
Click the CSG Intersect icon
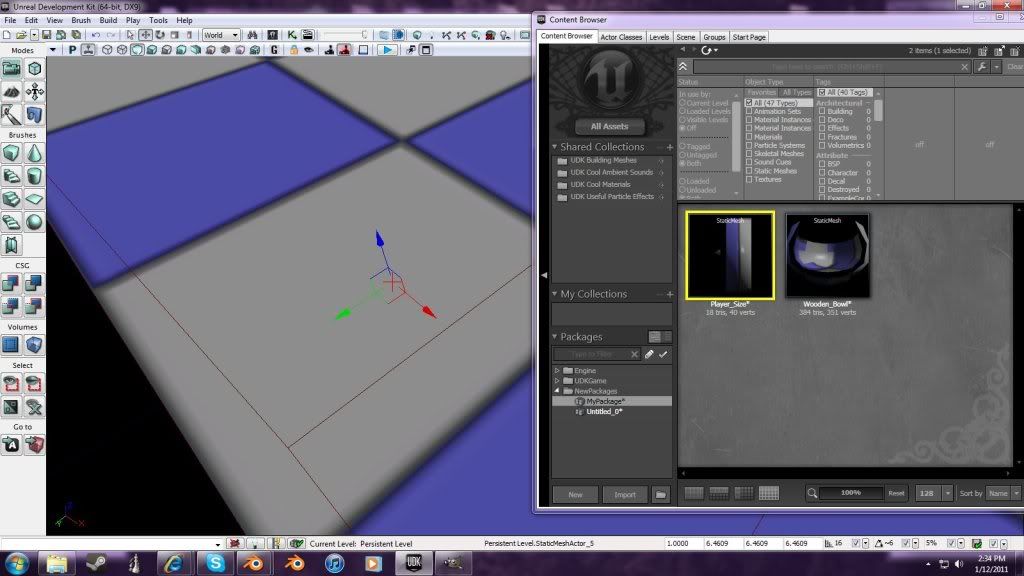click(11, 306)
